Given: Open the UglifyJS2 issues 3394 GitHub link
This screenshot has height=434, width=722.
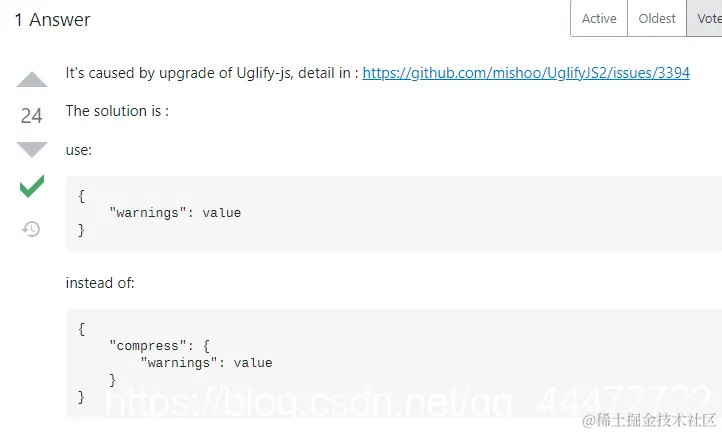Looking at the screenshot, I should point(526,73).
